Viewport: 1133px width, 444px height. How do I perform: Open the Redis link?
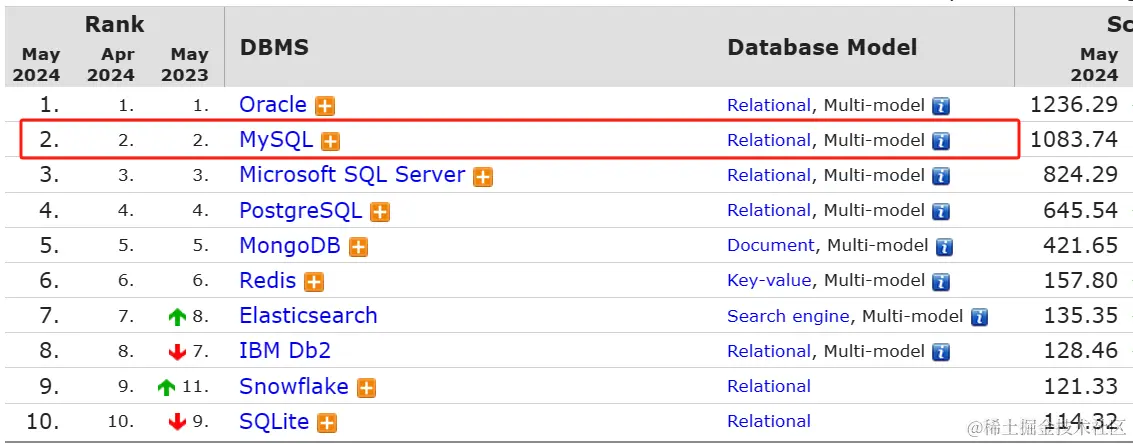coord(267,281)
